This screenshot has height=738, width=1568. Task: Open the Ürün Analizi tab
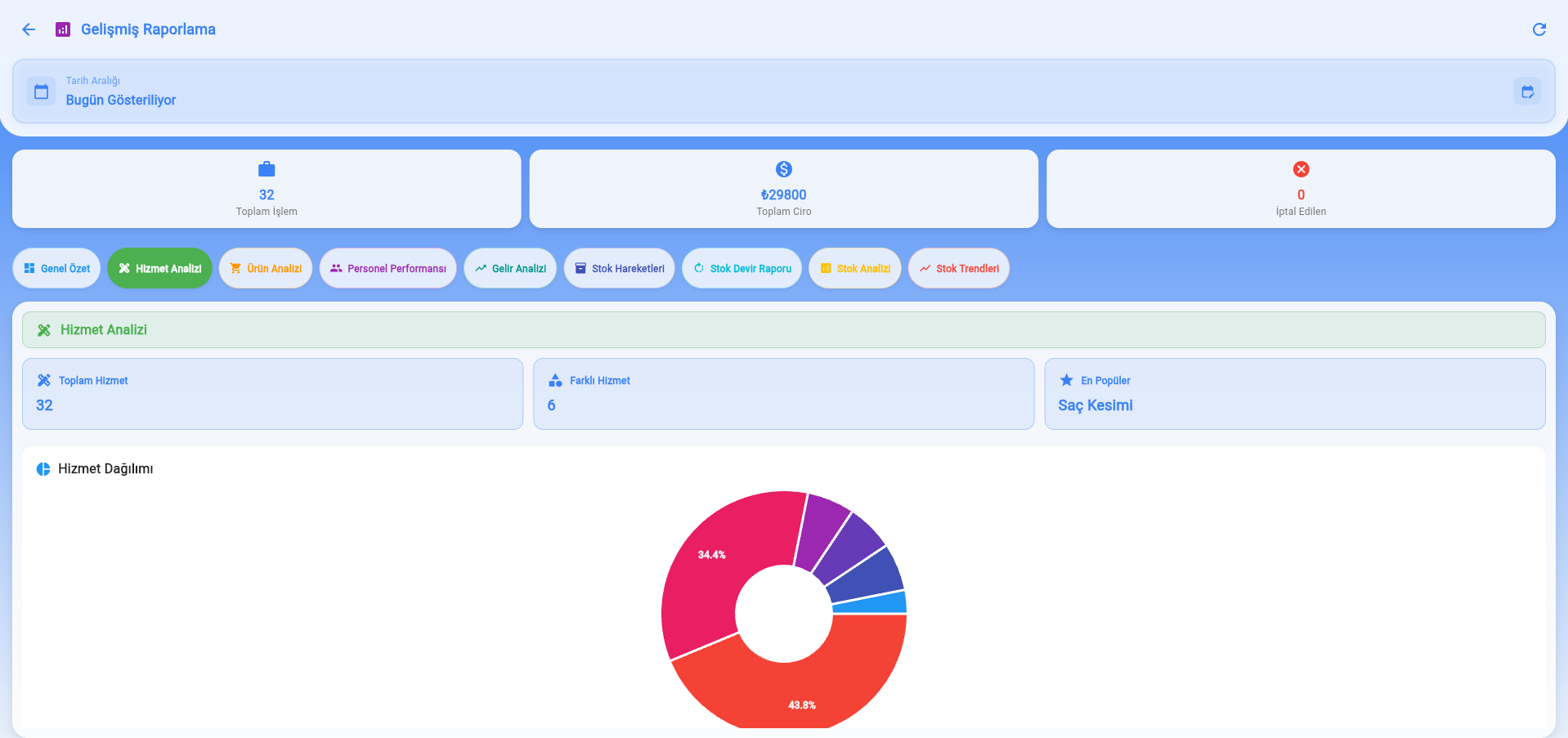coord(266,268)
